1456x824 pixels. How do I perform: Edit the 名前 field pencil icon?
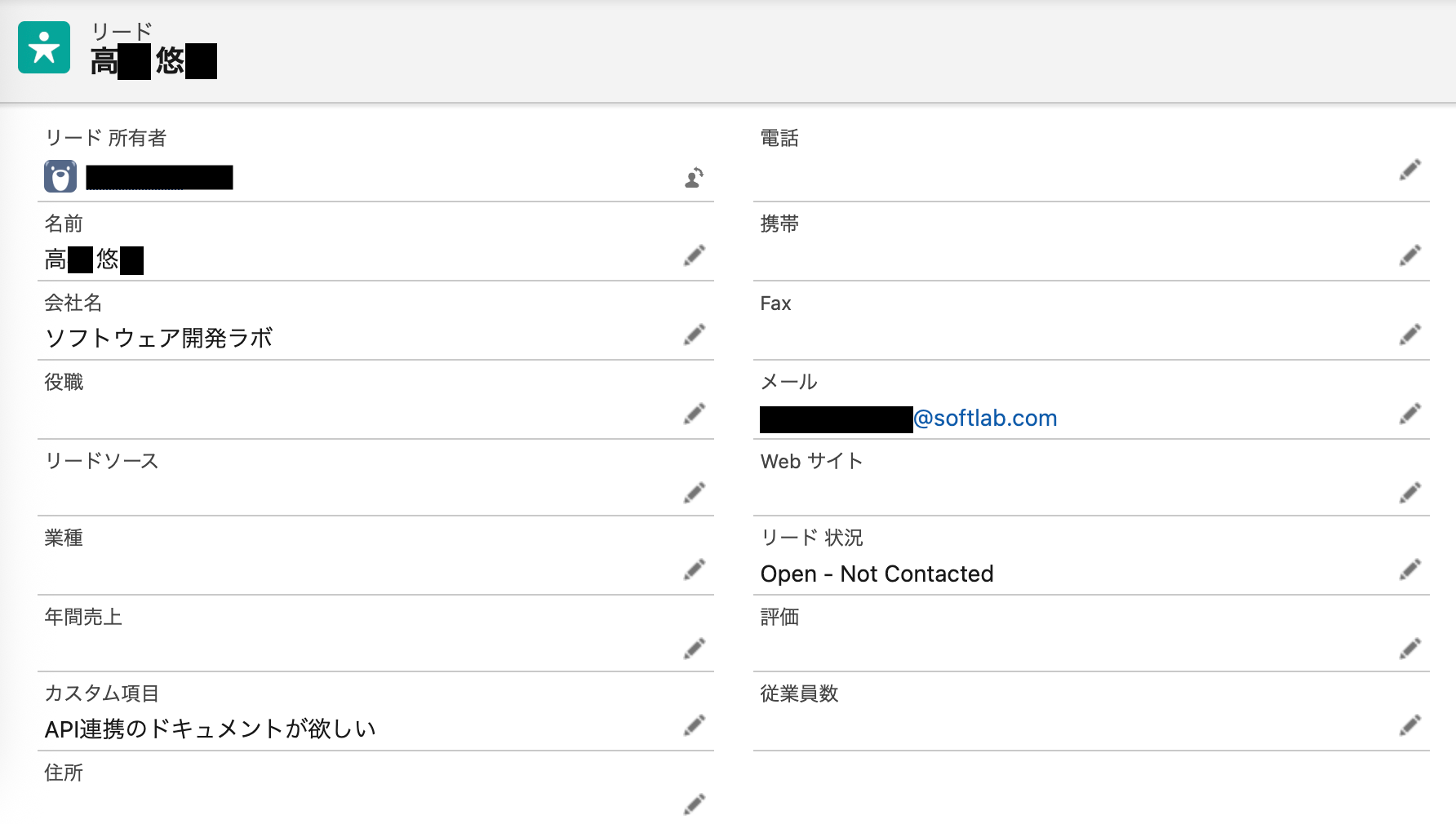[x=695, y=255]
